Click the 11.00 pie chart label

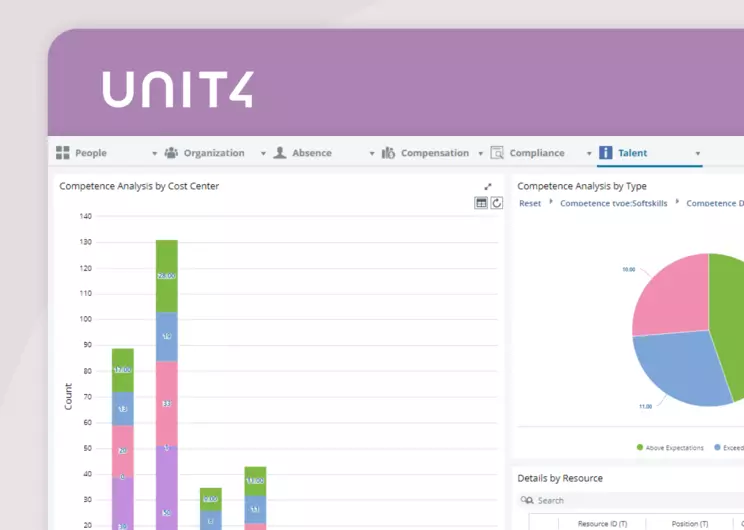(645, 407)
